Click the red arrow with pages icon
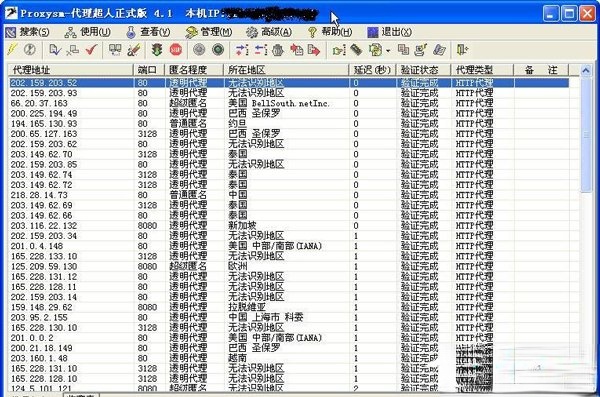This screenshot has height=397, width=600. coord(297,50)
